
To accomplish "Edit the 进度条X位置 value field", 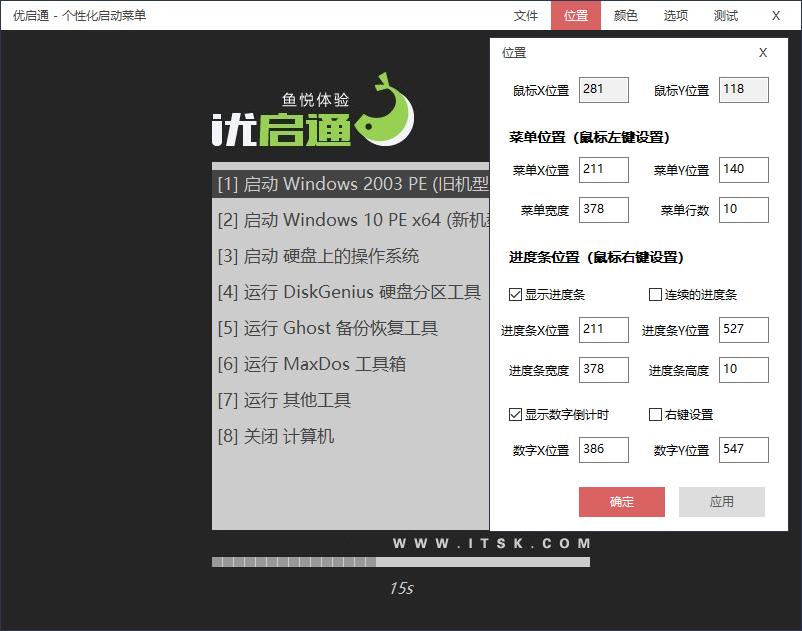I will [603, 329].
